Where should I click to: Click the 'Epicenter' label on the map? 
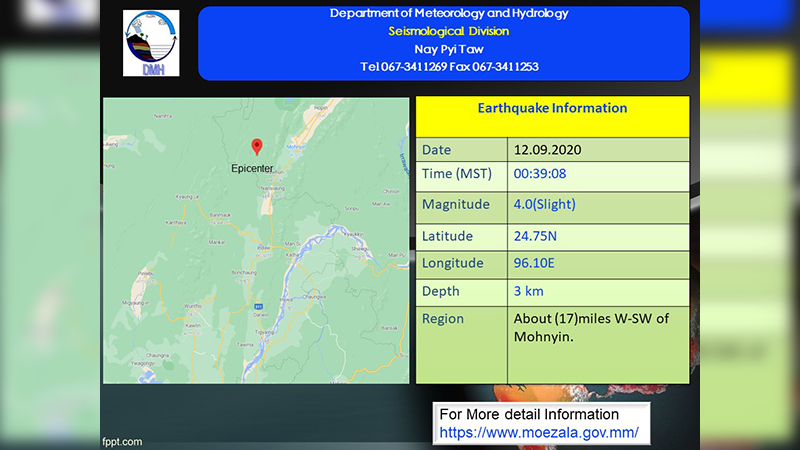click(252, 168)
